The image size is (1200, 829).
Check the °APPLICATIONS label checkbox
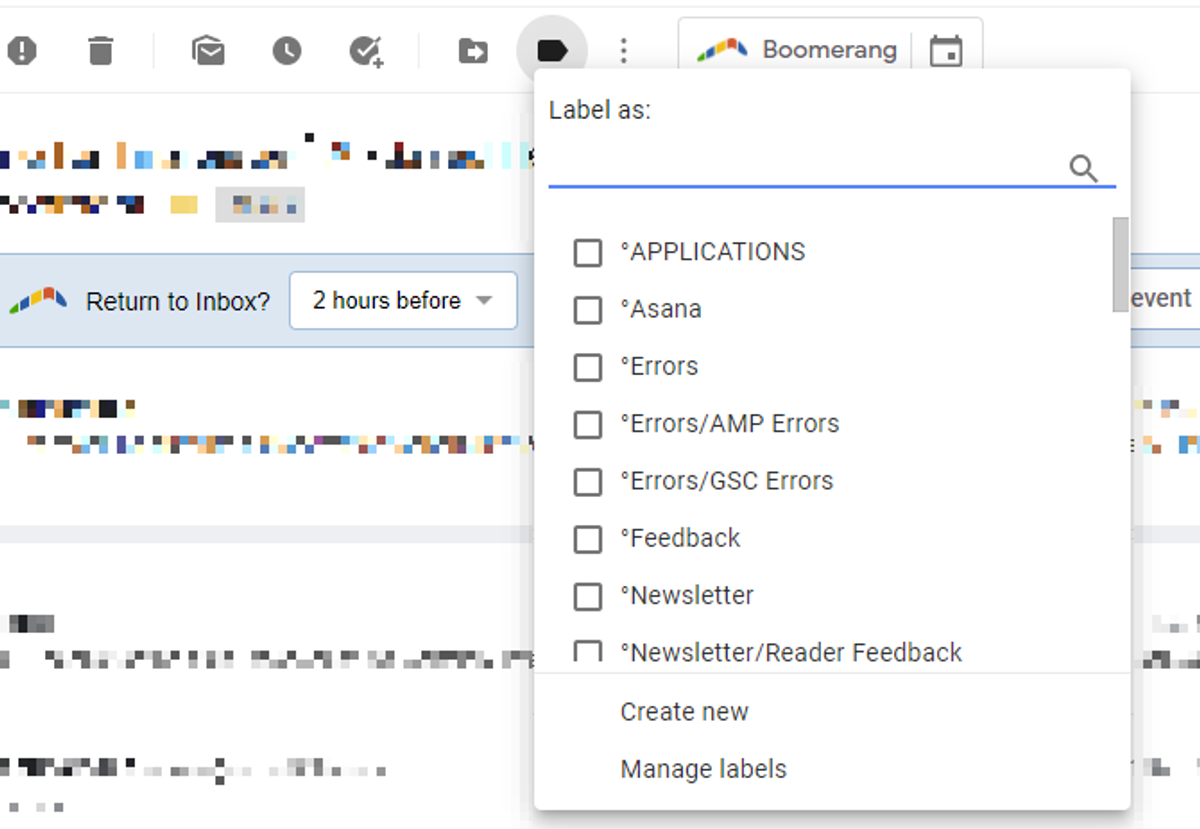click(587, 253)
